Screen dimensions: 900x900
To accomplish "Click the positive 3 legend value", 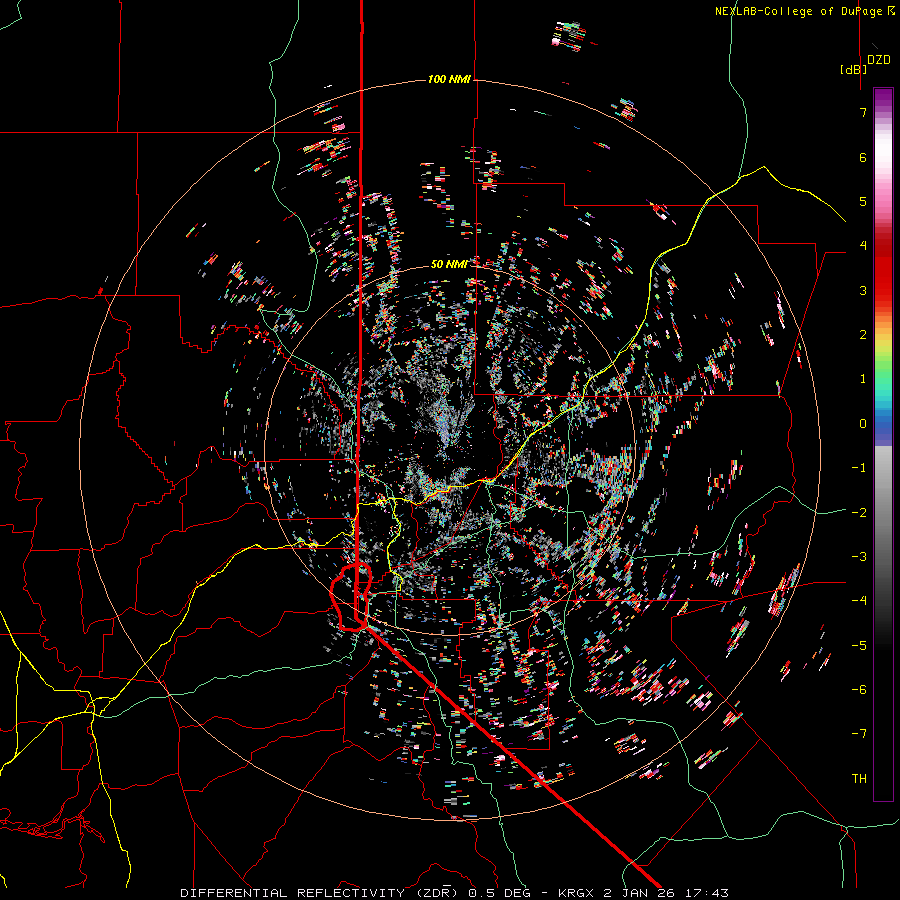I will 863,290.
